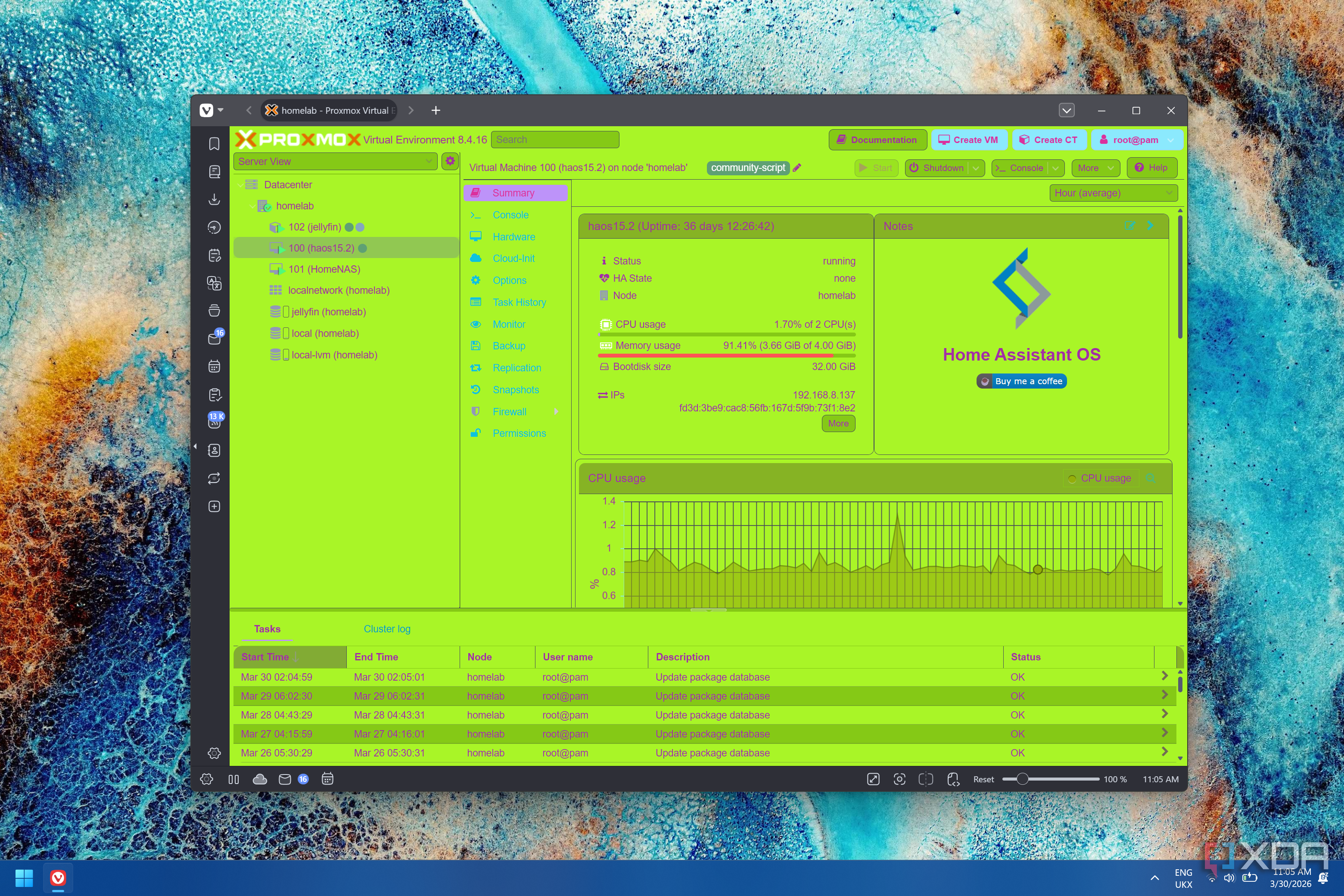Expand the Firewall submenu arrow
This screenshot has height=896, width=1344.
pos(555,411)
